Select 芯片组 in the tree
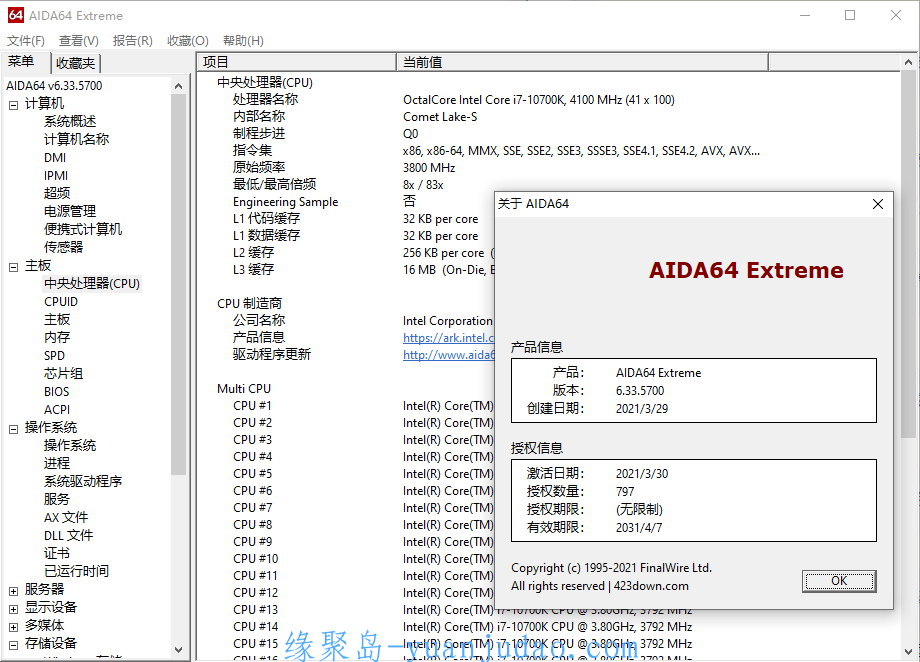920x662 pixels. 63,373
